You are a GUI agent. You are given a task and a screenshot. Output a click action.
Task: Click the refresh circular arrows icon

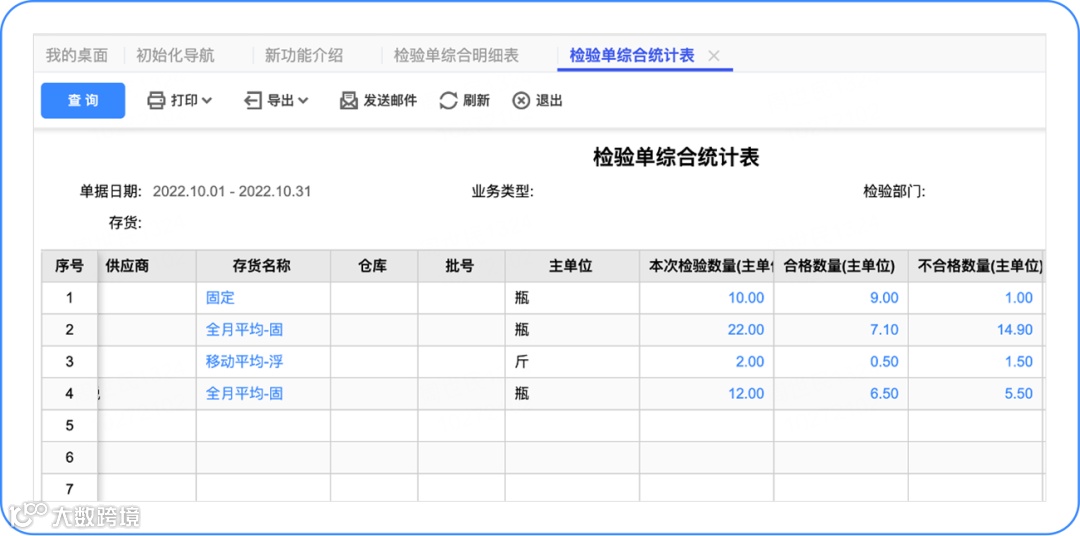(x=448, y=101)
